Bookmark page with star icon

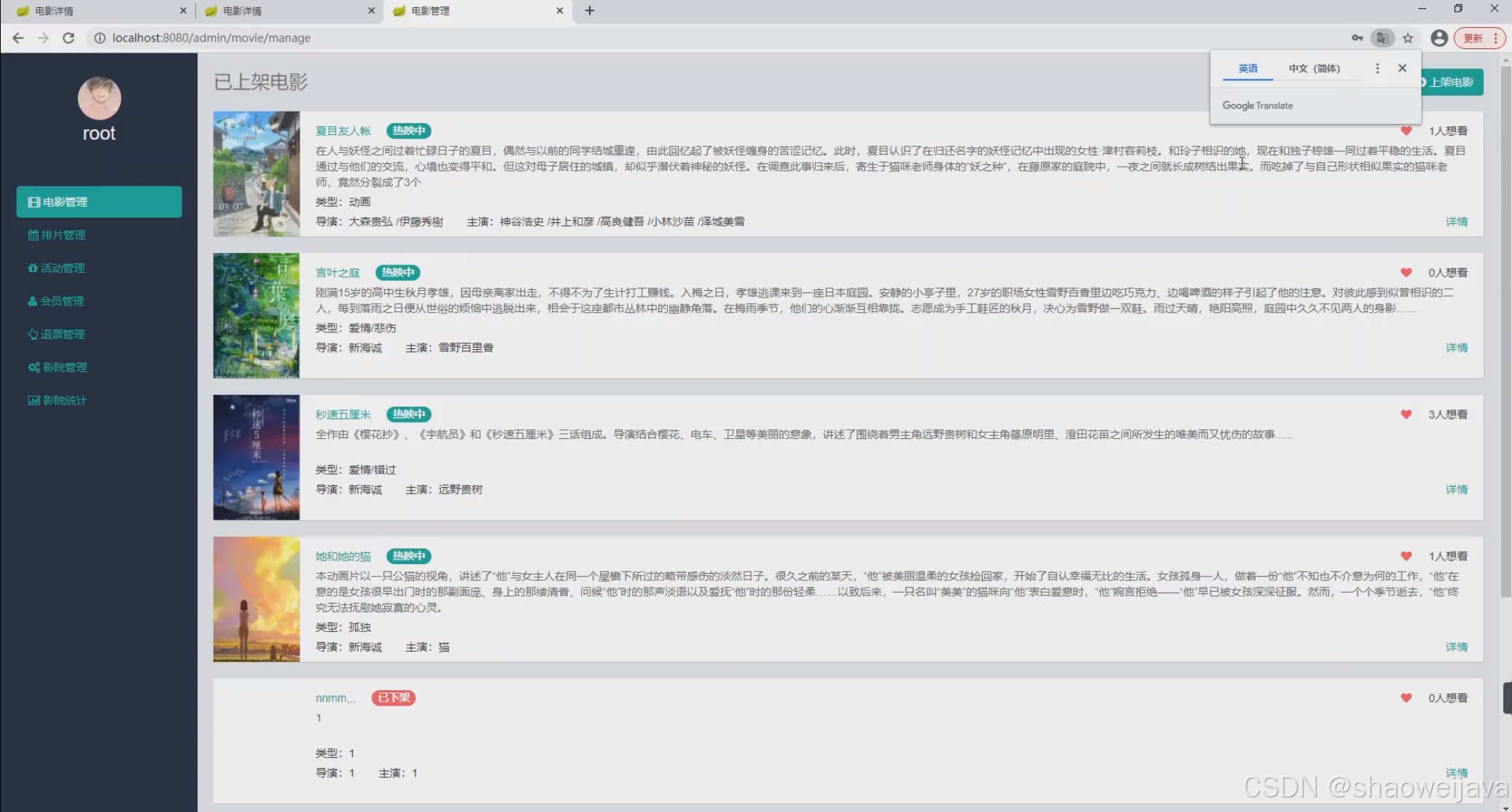pos(1408,38)
